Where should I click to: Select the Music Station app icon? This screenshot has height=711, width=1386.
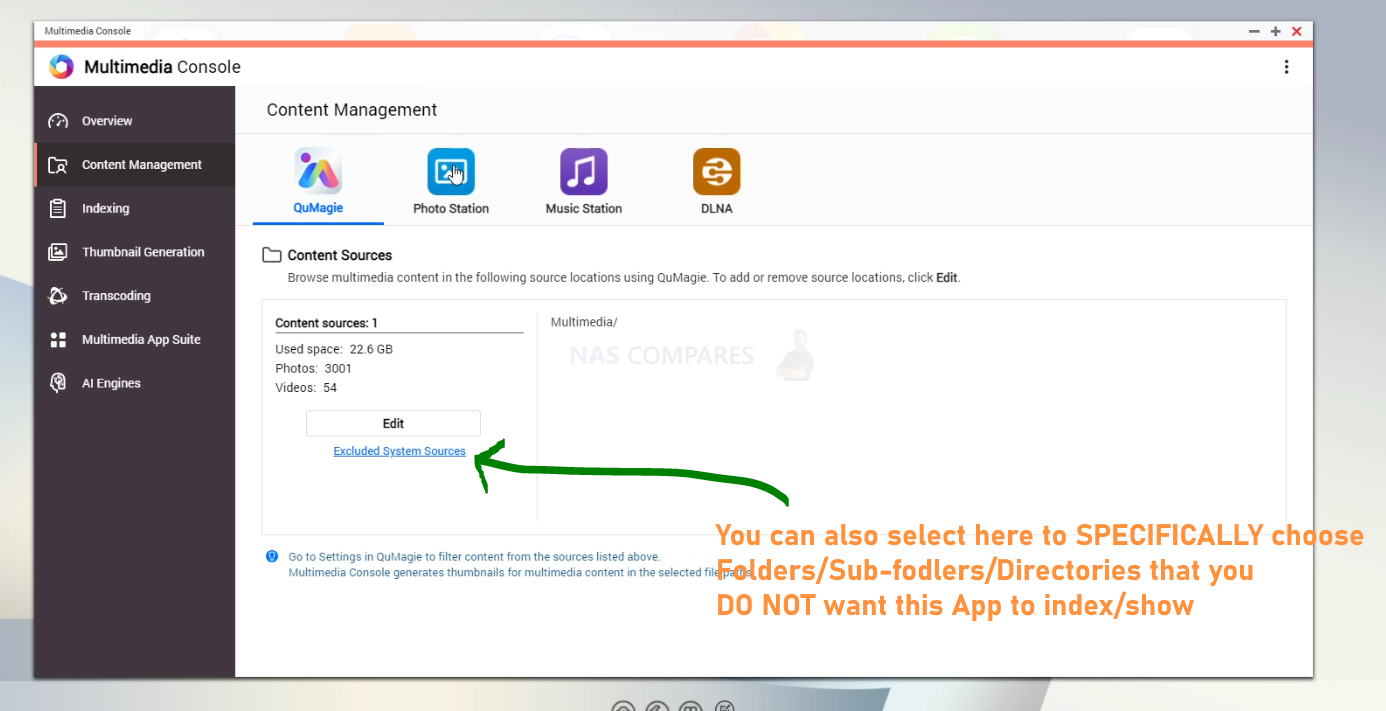coord(584,172)
